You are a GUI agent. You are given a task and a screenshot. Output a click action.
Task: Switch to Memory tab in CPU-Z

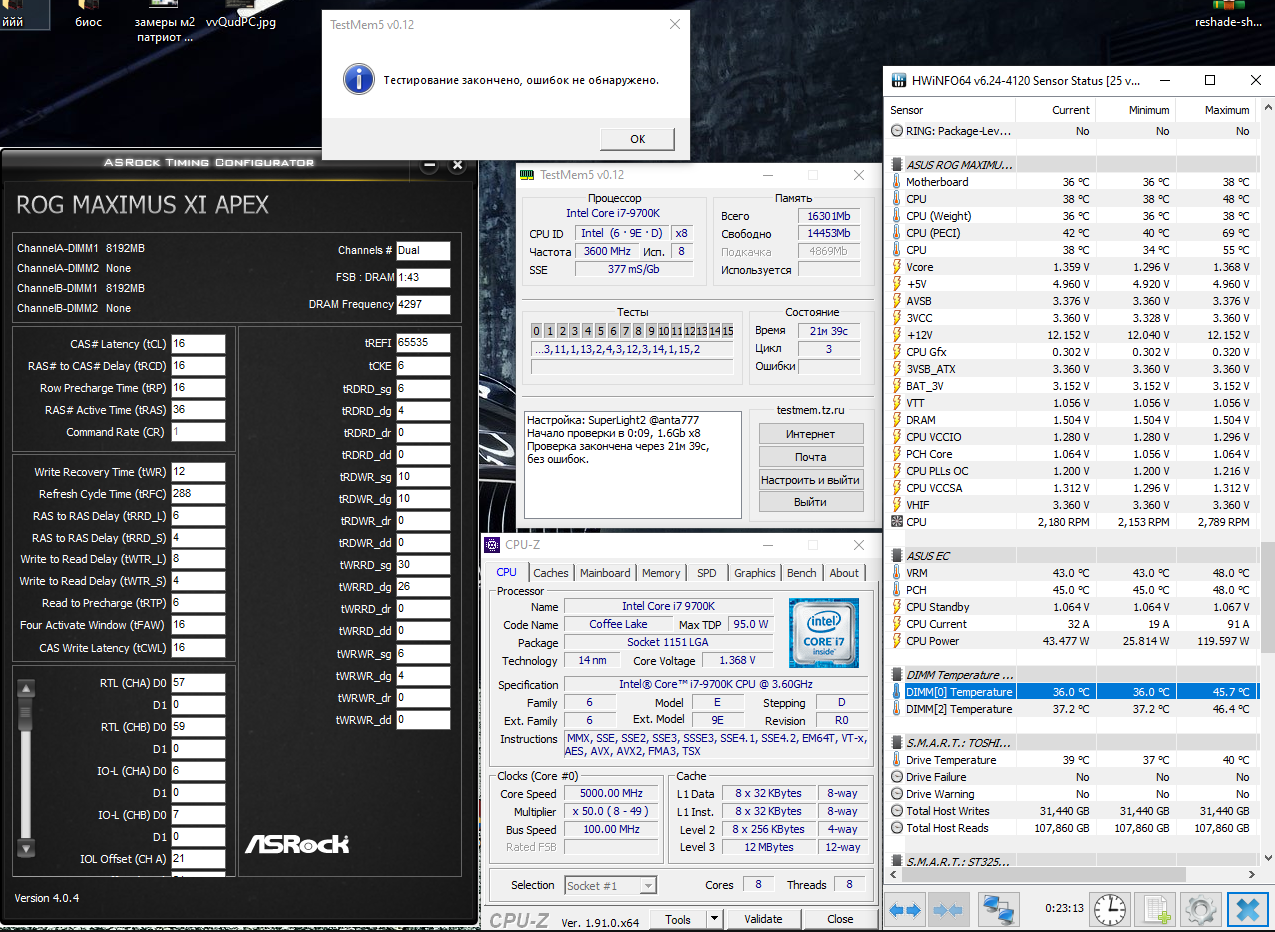click(x=661, y=573)
